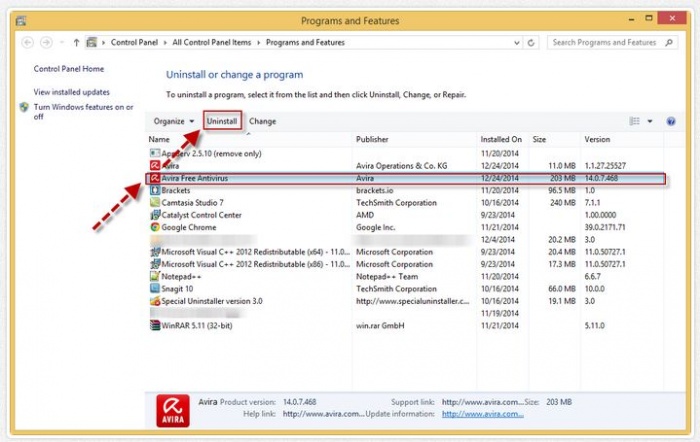Image resolution: width=700 pixels, height=442 pixels.
Task: Expand the chevron after Control Panel breadcrumb
Action: pos(165,42)
